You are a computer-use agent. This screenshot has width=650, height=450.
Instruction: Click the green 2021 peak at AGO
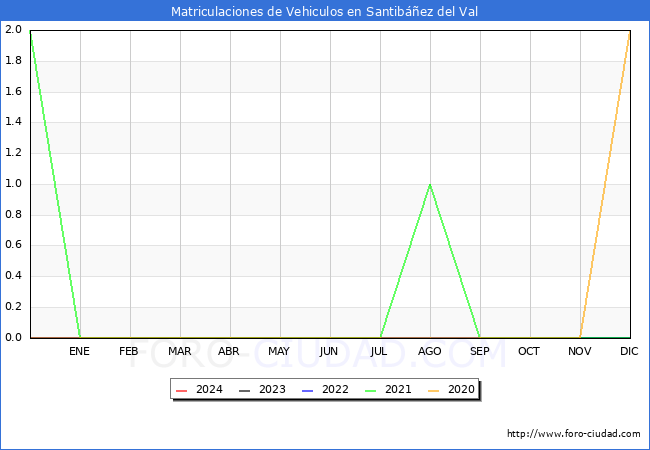pos(430,185)
